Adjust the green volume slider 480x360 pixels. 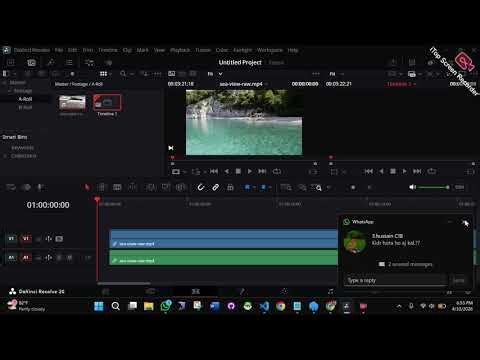tap(434, 187)
